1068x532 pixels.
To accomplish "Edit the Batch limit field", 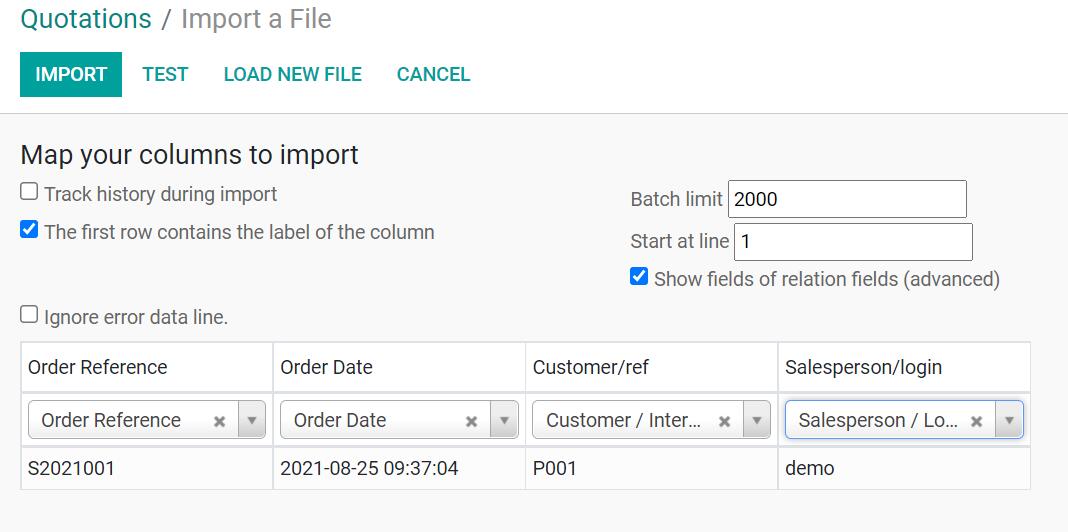I will point(847,199).
